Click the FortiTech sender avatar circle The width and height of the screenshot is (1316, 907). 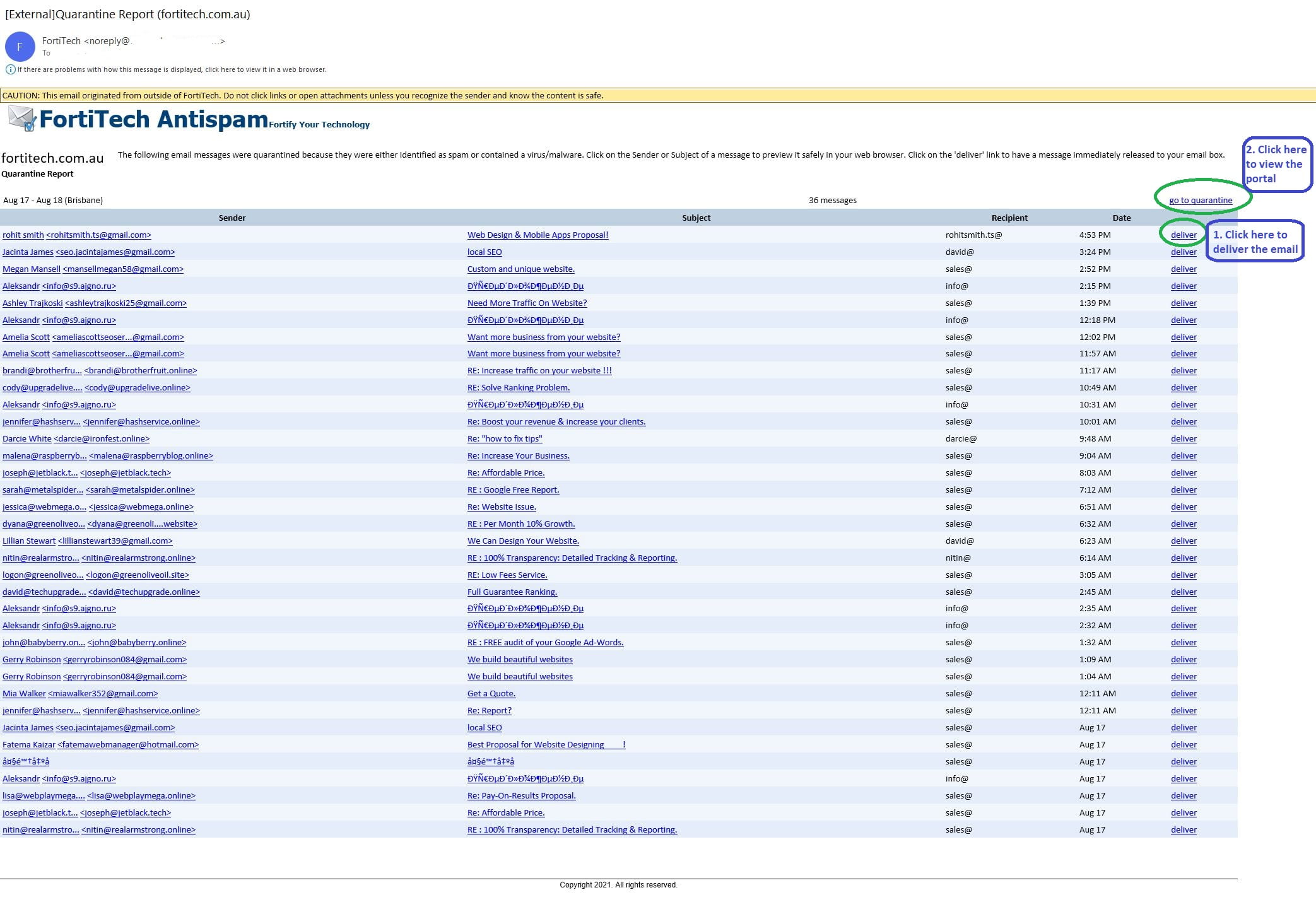20,47
